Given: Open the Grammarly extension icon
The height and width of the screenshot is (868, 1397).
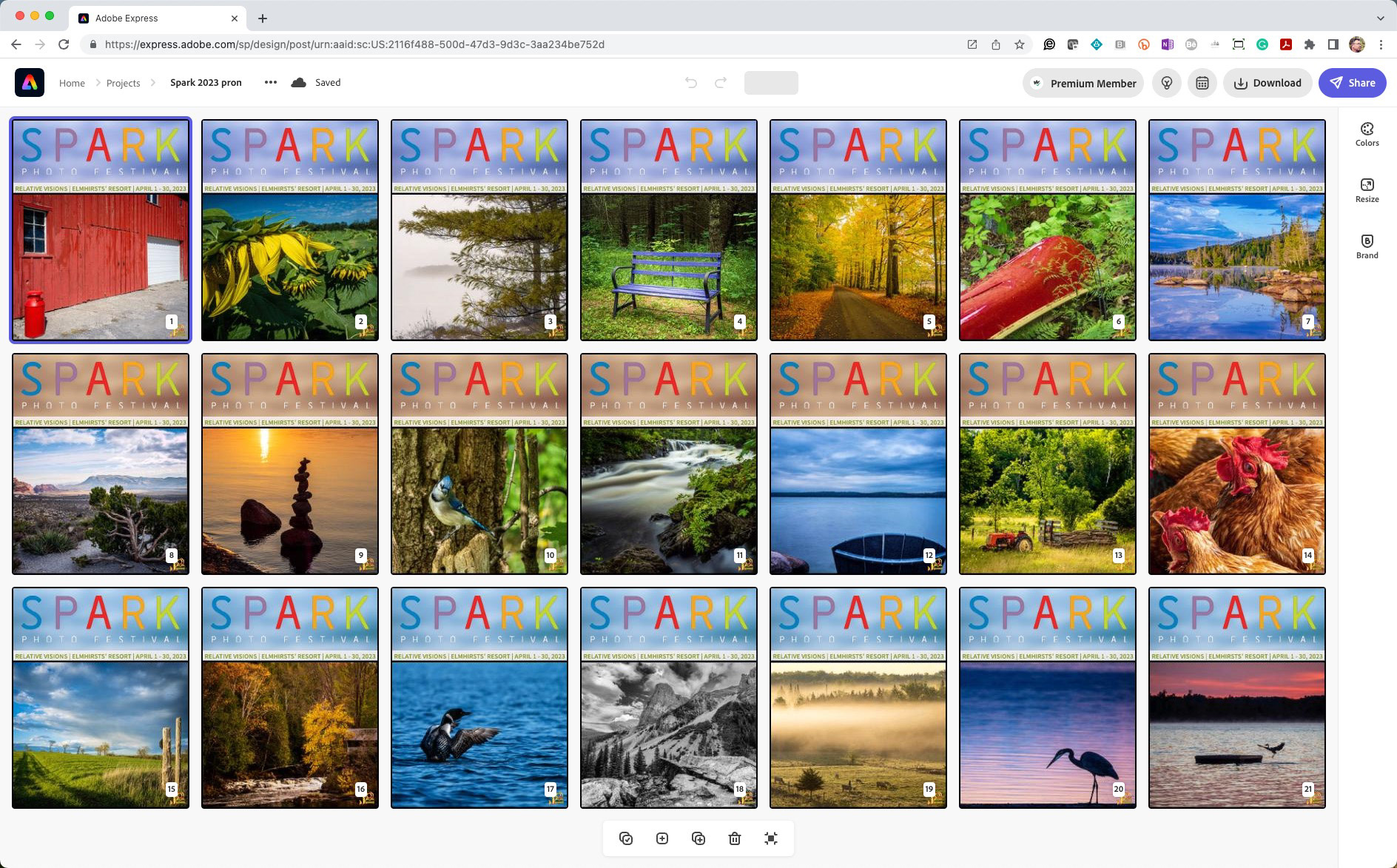Looking at the screenshot, I should point(1262,44).
